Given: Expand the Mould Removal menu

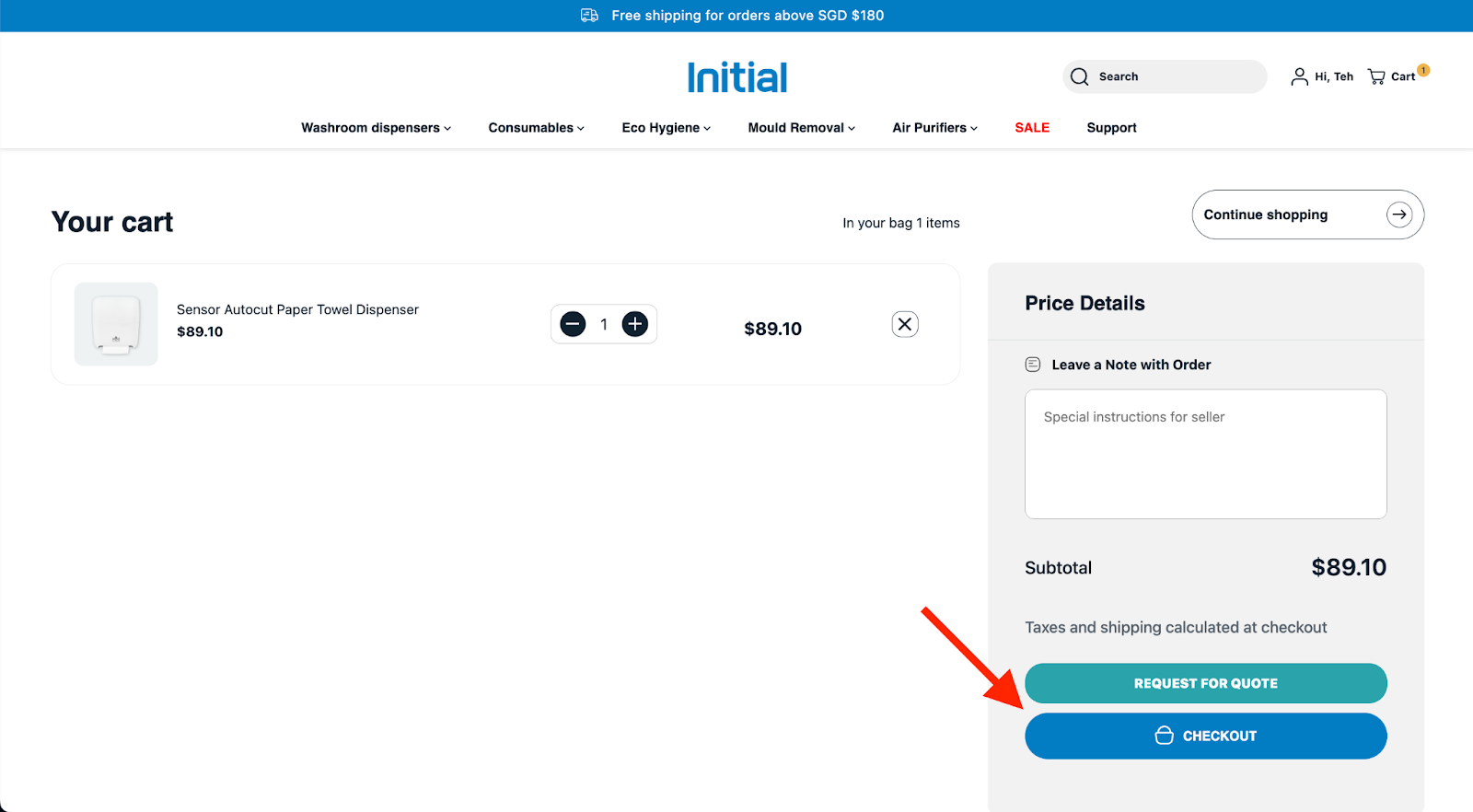Looking at the screenshot, I should click(x=801, y=128).
